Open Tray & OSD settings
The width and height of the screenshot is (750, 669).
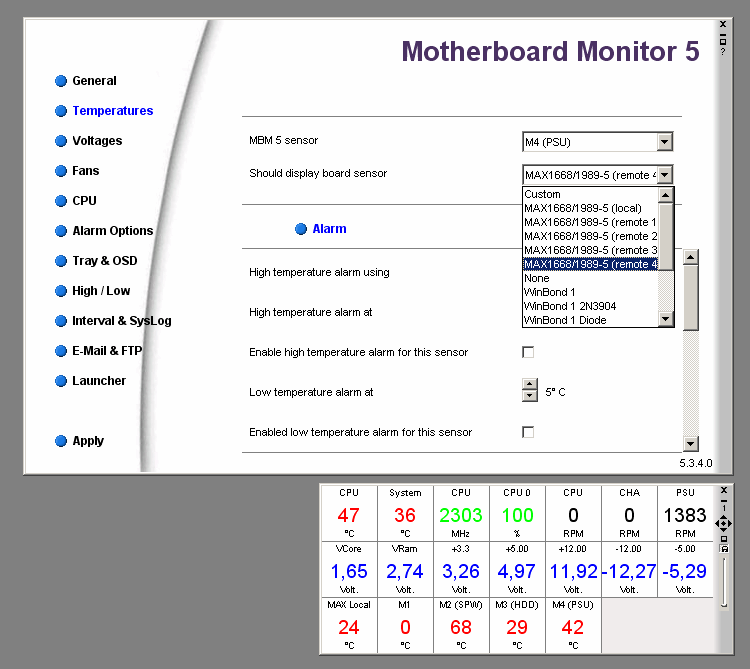105,261
